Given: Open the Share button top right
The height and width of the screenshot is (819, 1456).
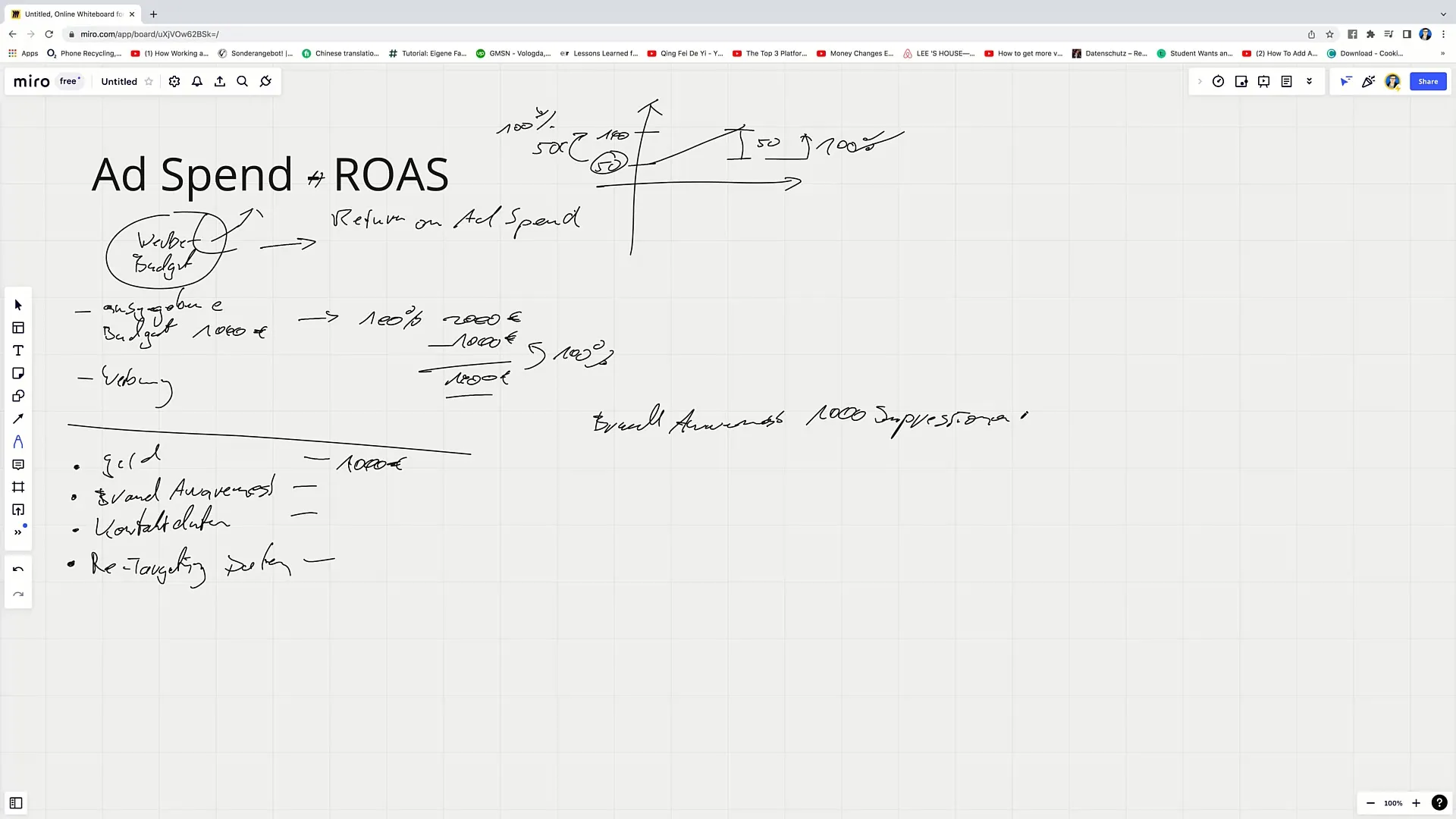Looking at the screenshot, I should click(x=1427, y=81).
